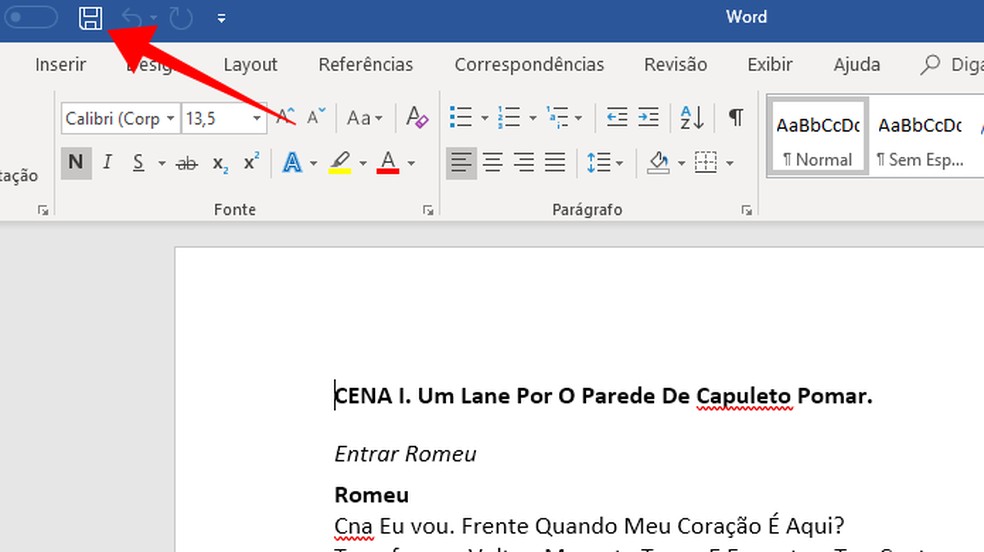Toggle Bold formatting off
984x552 pixels.
(x=76, y=162)
